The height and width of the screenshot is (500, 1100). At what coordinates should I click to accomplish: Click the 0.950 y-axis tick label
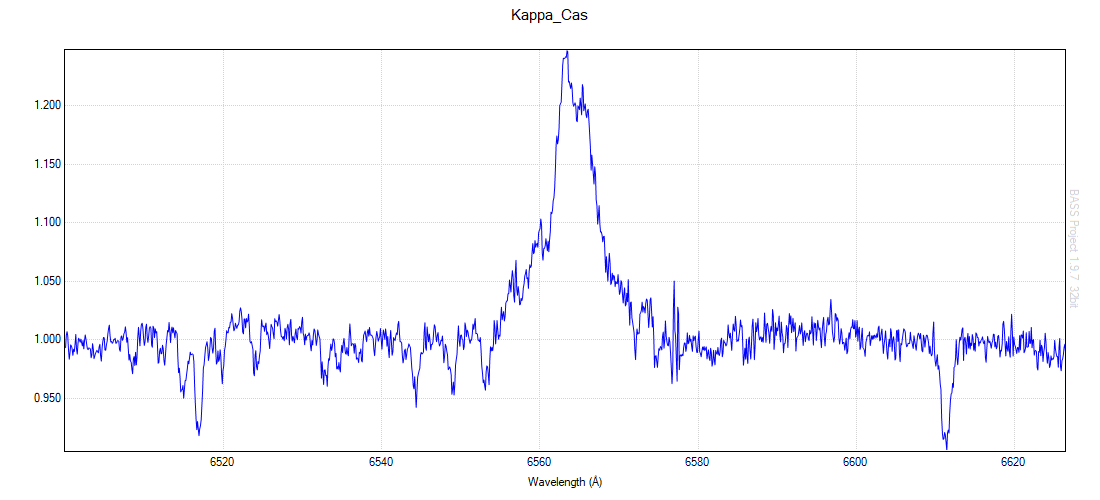point(47,398)
